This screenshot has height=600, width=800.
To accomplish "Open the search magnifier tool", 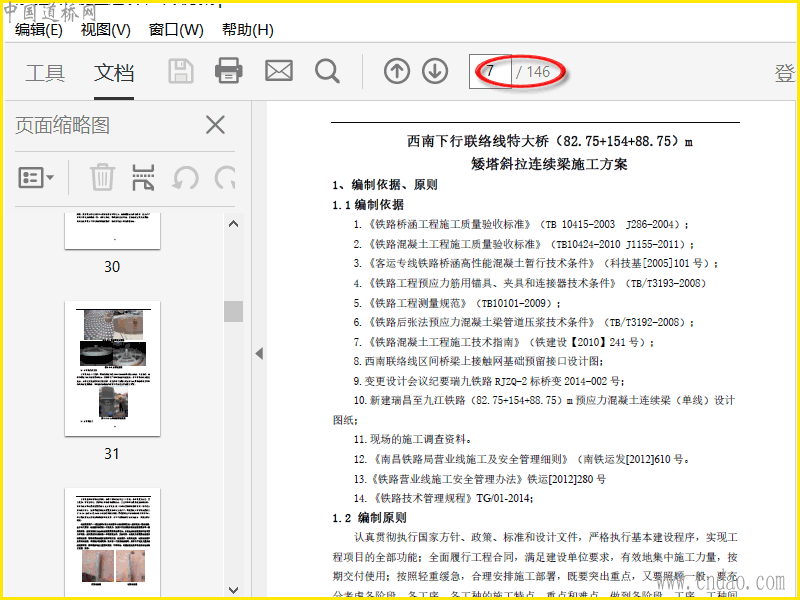I will coord(327,71).
